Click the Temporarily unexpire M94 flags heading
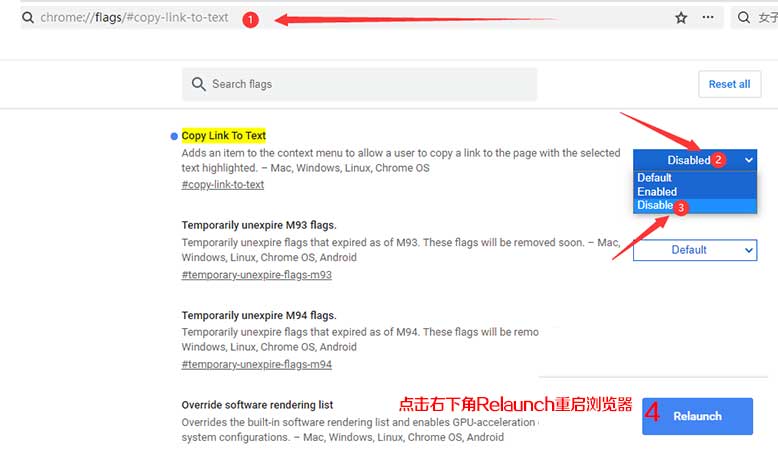The image size is (778, 450). coord(259,316)
